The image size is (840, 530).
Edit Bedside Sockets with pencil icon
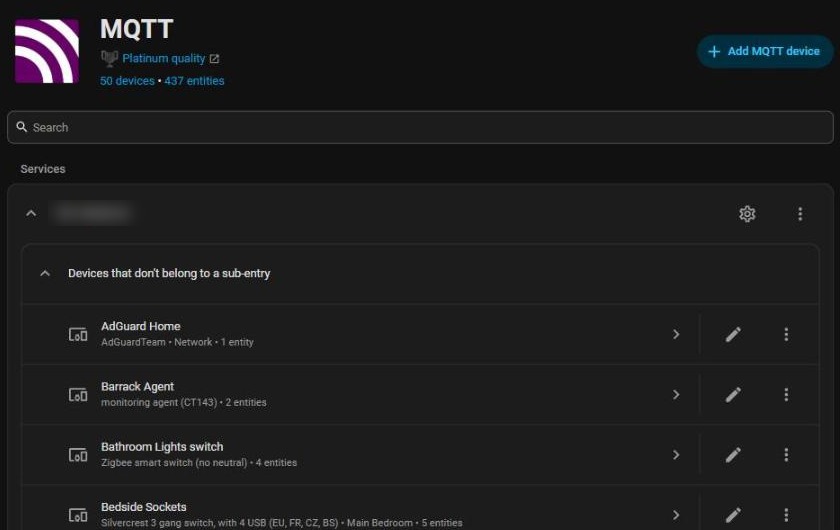733,515
